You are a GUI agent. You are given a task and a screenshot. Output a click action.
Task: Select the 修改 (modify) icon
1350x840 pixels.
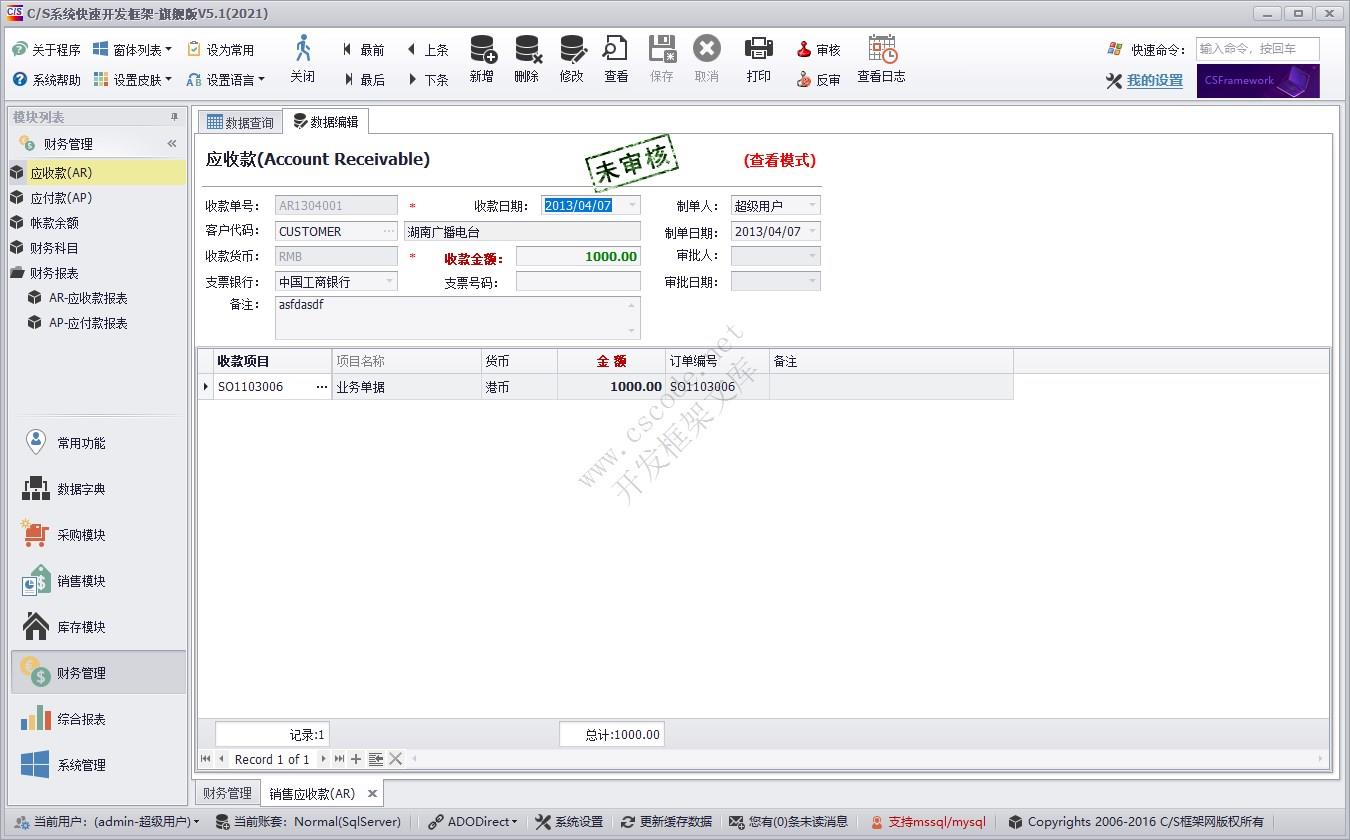click(x=571, y=60)
